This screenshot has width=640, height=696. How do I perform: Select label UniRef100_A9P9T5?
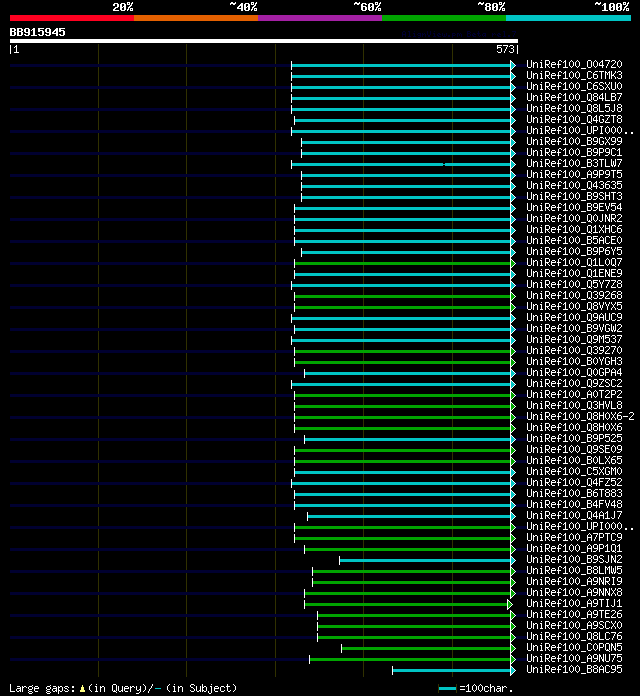(x=574, y=174)
